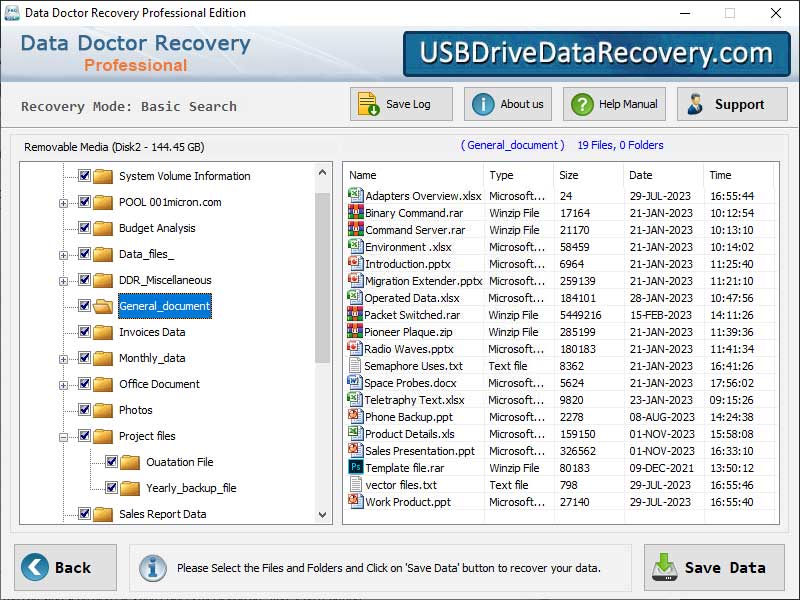The height and width of the screenshot is (600, 800).
Task: Click the PowerPoint icon beside Introduction.pptx
Action: (x=358, y=264)
